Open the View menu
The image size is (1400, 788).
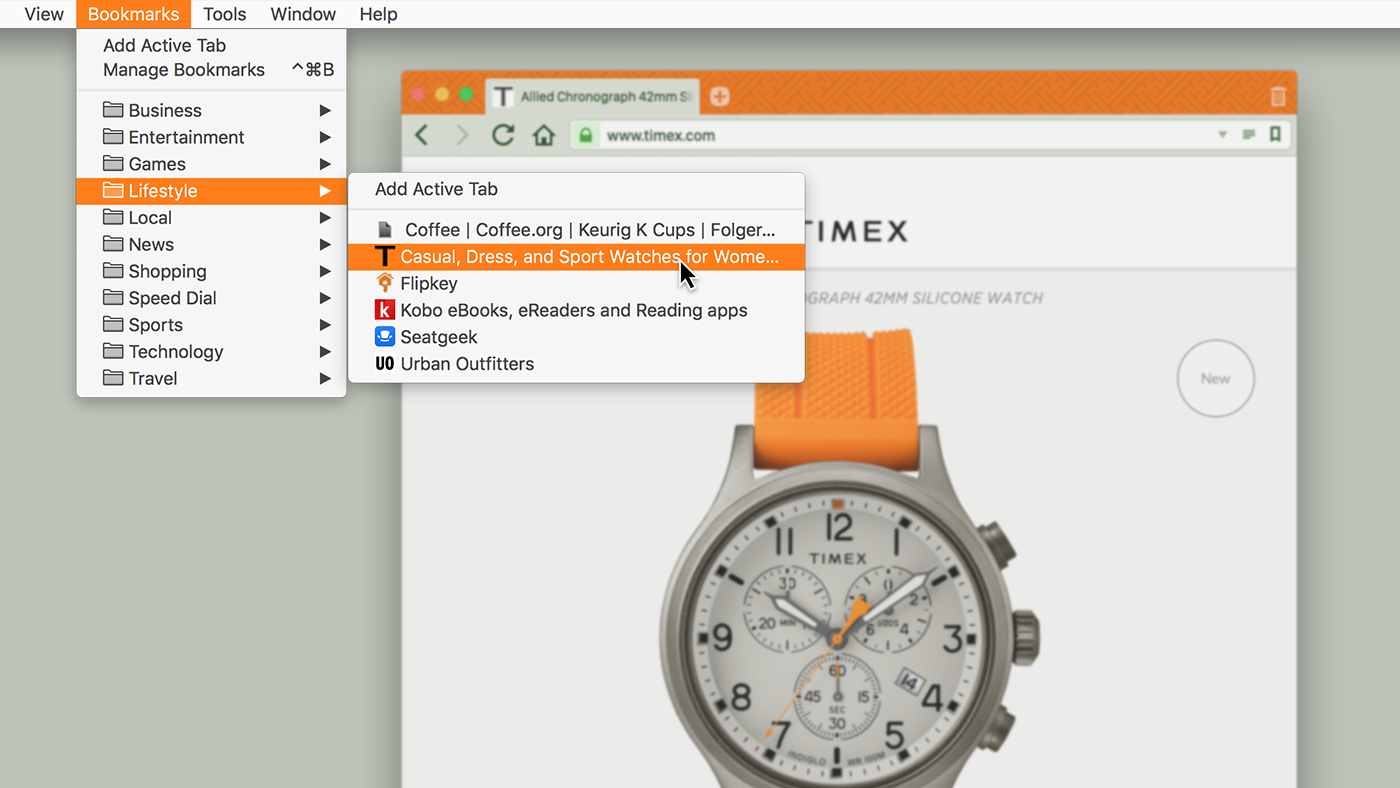point(44,14)
